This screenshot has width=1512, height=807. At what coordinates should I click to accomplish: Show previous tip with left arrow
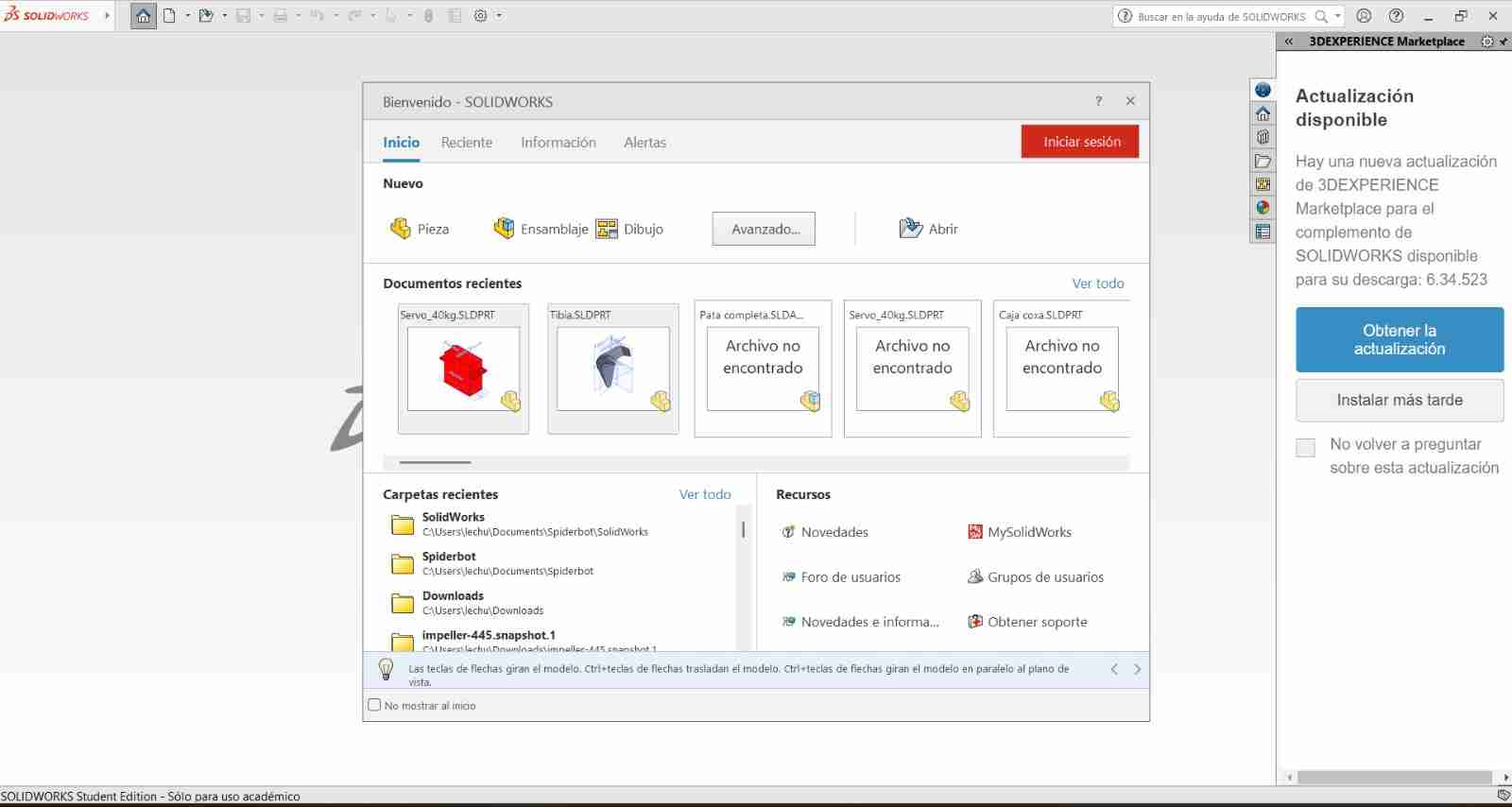point(1114,669)
